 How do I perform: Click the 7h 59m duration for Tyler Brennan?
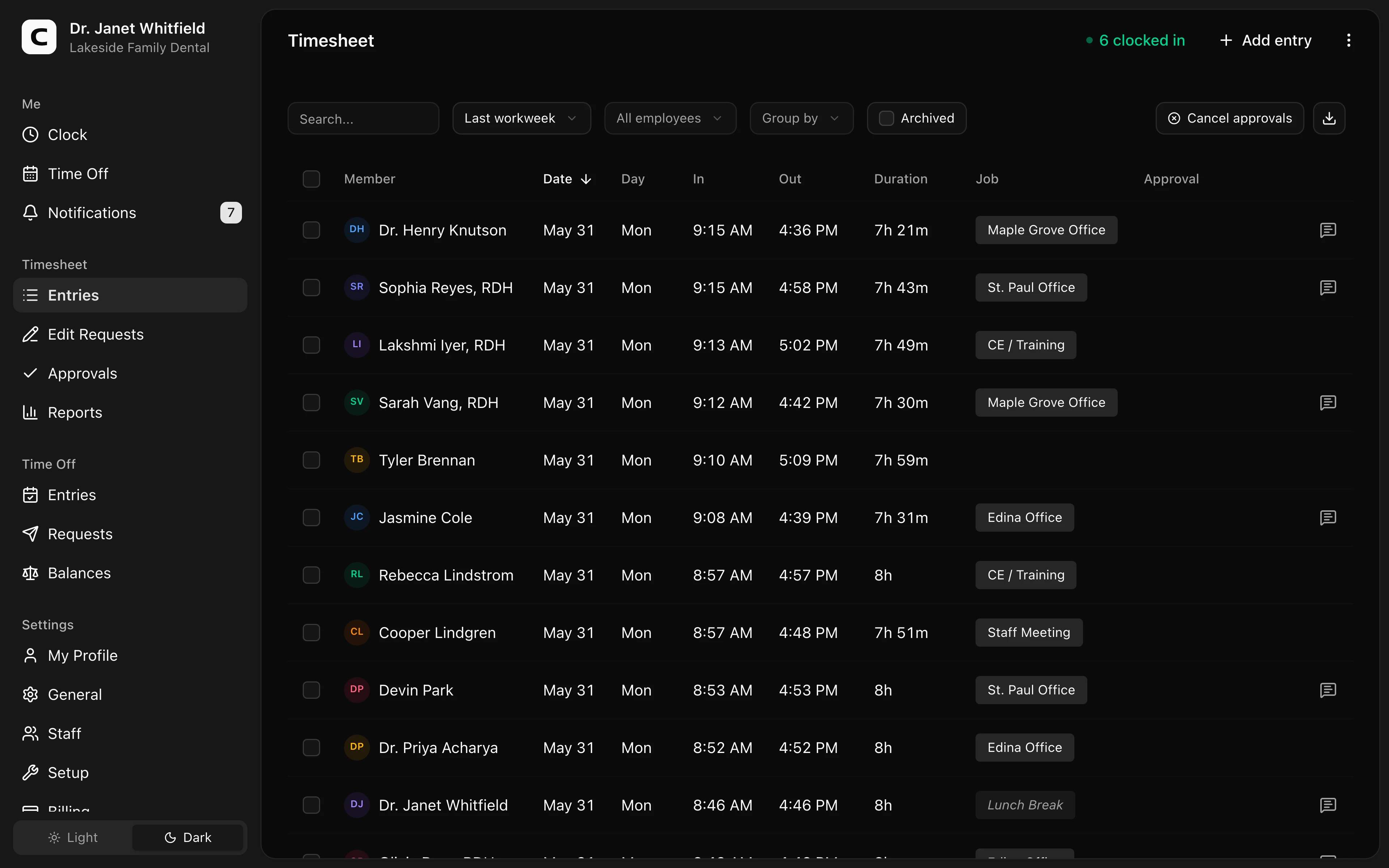(901, 460)
